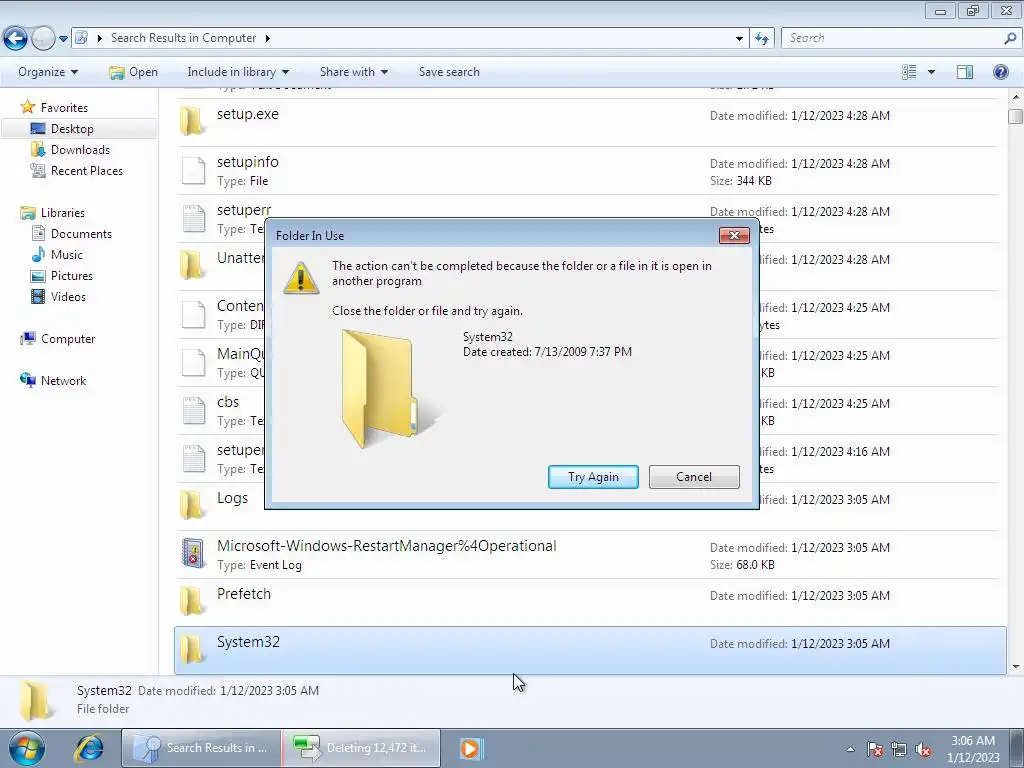The width and height of the screenshot is (1024, 768).
Task: Select the Microsoft-Windows-RestartManager%4Operational file
Action: pyautogui.click(x=588, y=554)
